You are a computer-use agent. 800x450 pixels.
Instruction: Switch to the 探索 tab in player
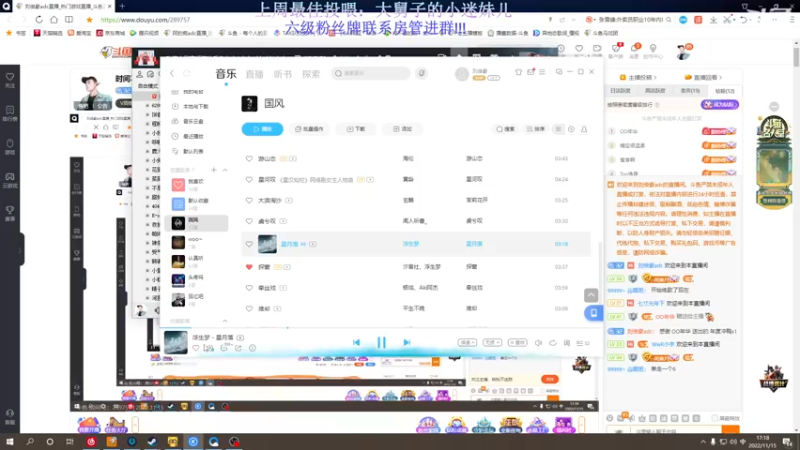click(311, 74)
